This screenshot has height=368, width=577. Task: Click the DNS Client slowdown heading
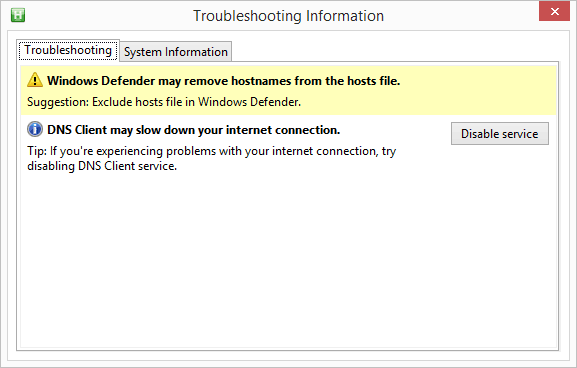click(x=194, y=130)
